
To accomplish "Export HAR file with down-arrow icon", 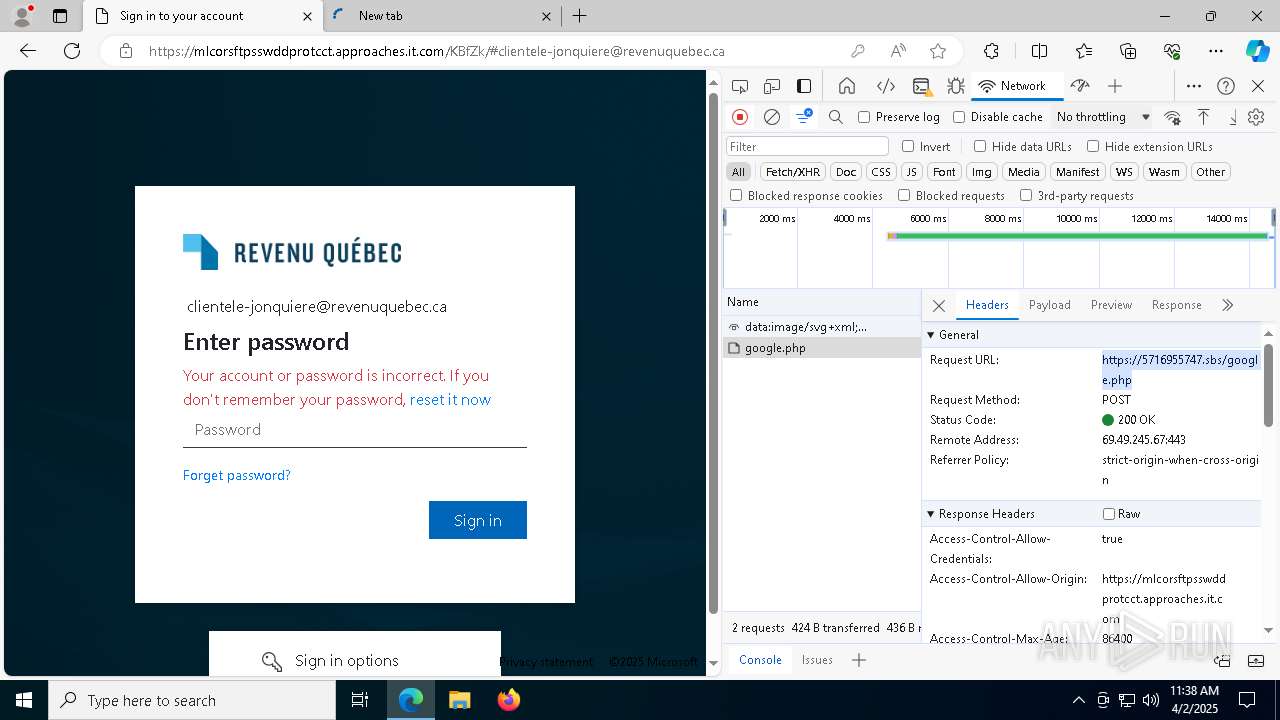I will 1232,117.
